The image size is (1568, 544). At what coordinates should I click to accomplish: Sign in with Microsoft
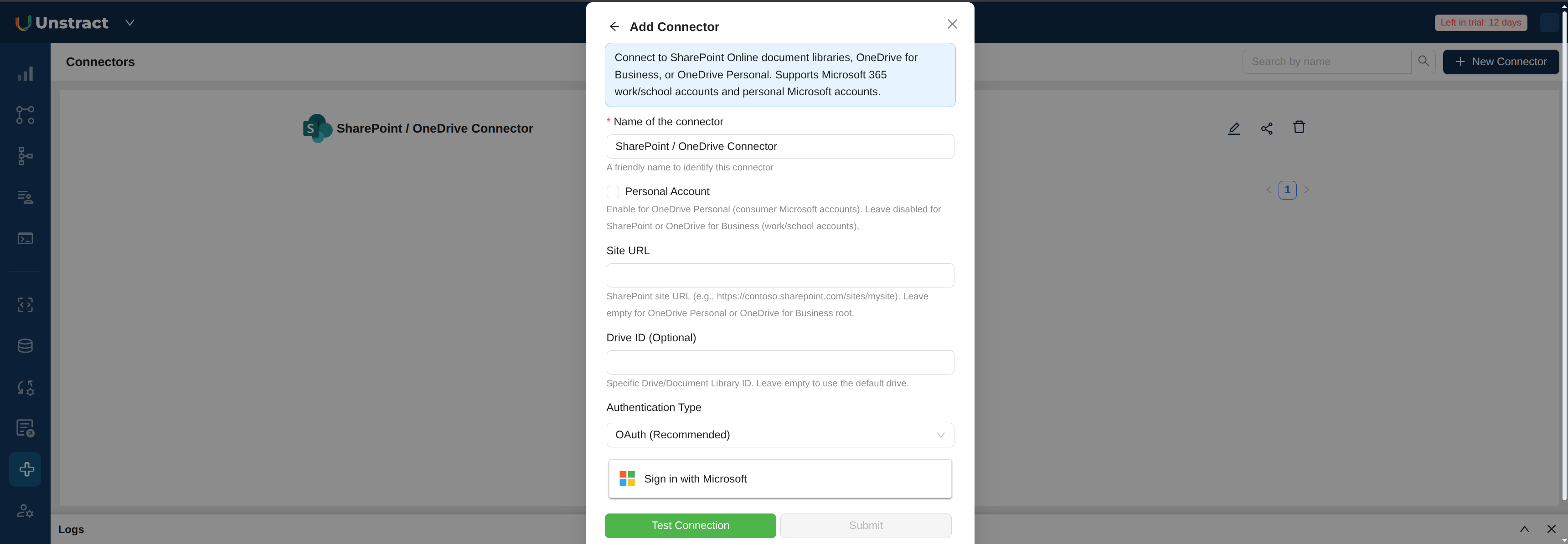[x=780, y=478]
